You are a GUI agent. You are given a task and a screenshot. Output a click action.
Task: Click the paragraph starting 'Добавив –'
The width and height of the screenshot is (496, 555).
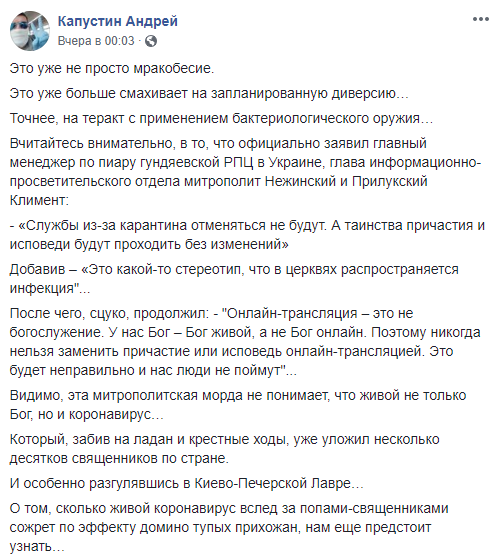pos(234,279)
